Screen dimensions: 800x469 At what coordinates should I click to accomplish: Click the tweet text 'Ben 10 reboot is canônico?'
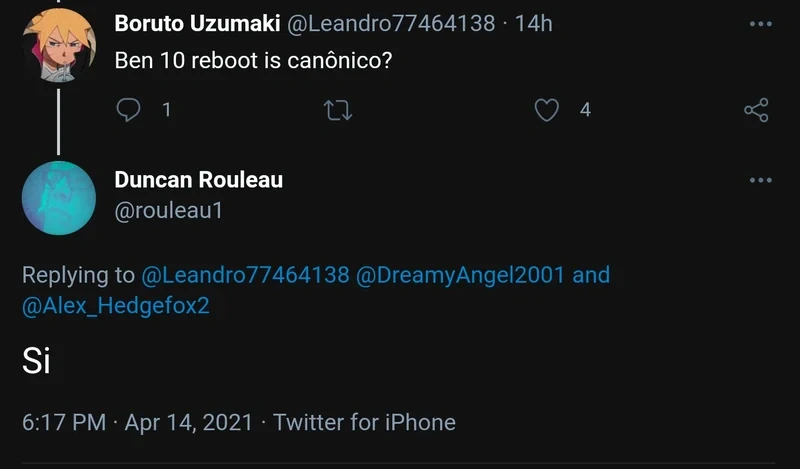coord(253,61)
